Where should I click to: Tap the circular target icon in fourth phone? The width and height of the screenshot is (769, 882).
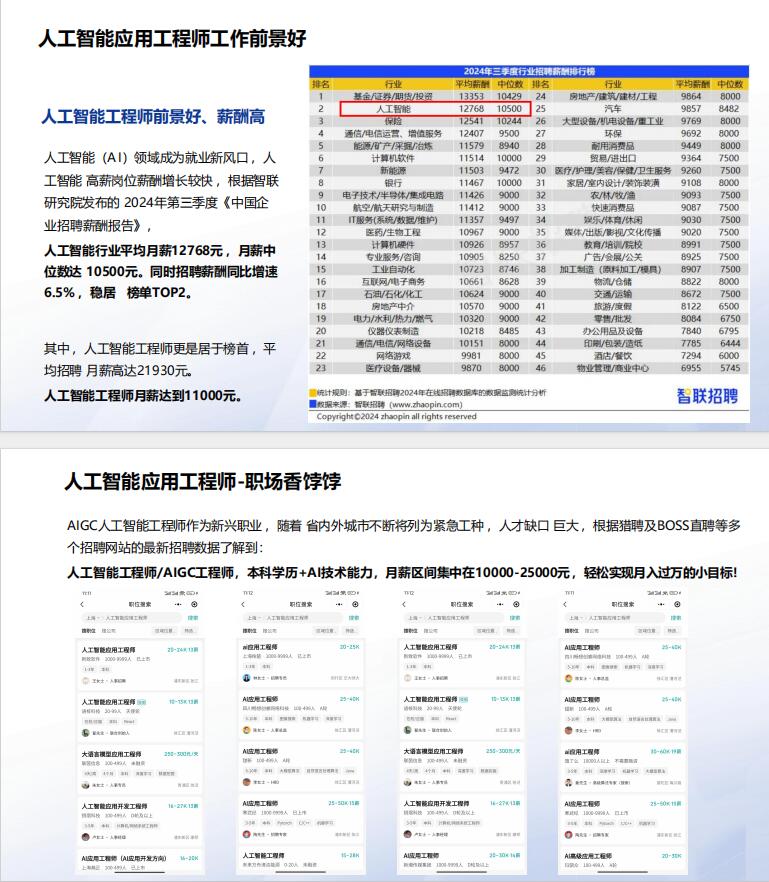click(x=678, y=604)
